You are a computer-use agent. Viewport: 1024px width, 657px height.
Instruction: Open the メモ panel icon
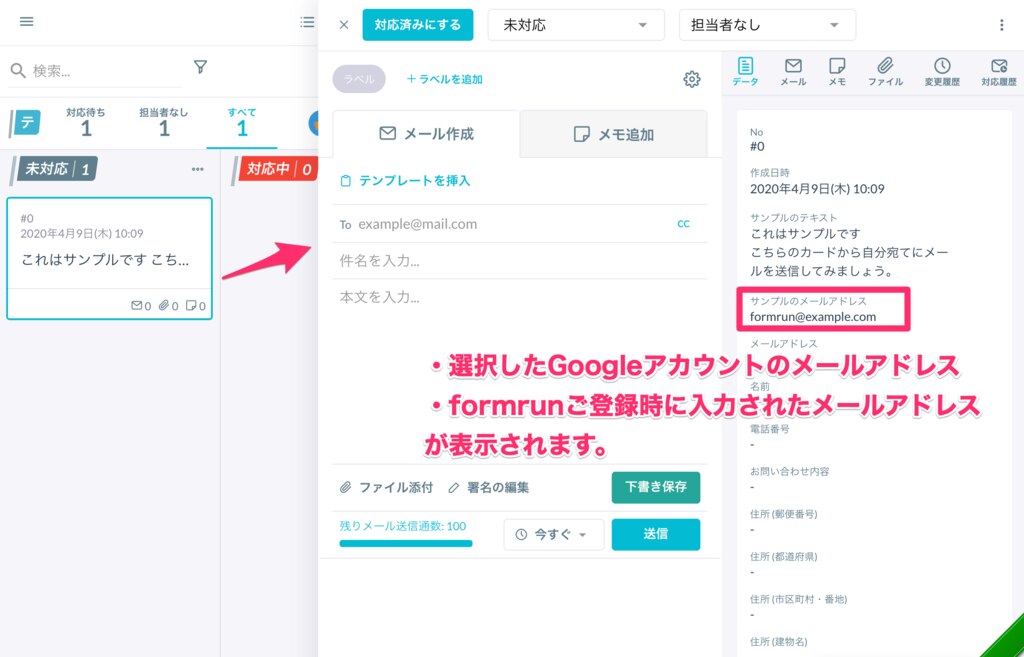[837, 71]
